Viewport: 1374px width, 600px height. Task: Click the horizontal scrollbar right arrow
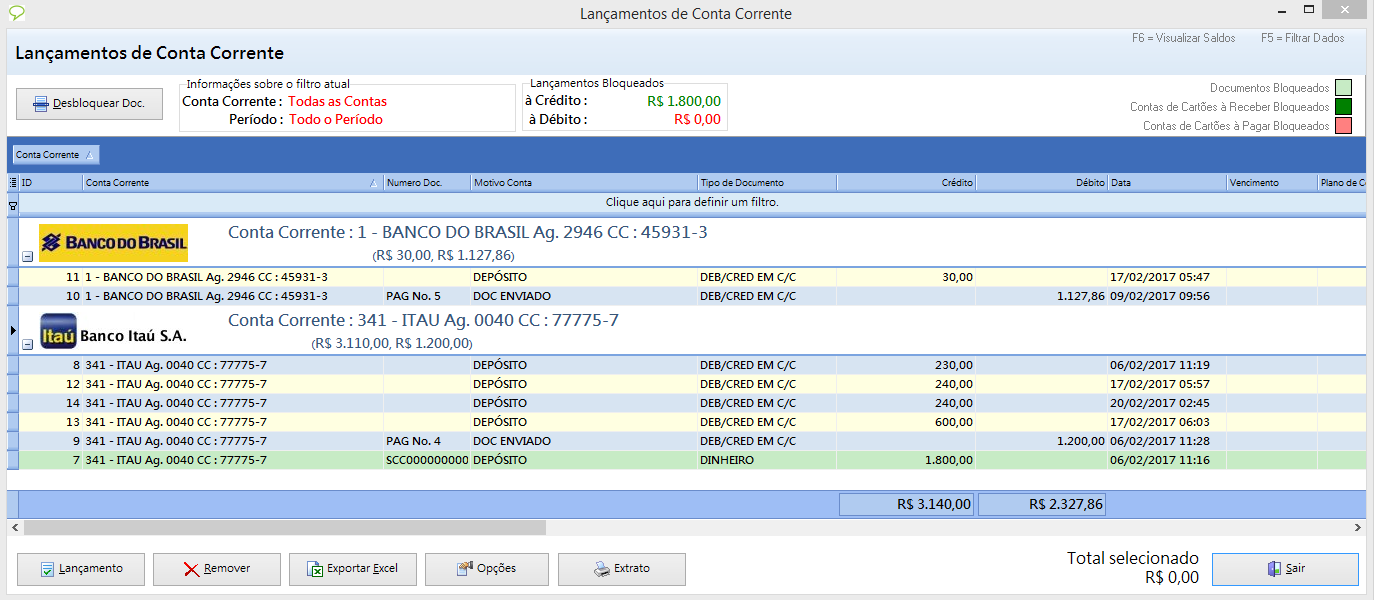[x=1357, y=527]
